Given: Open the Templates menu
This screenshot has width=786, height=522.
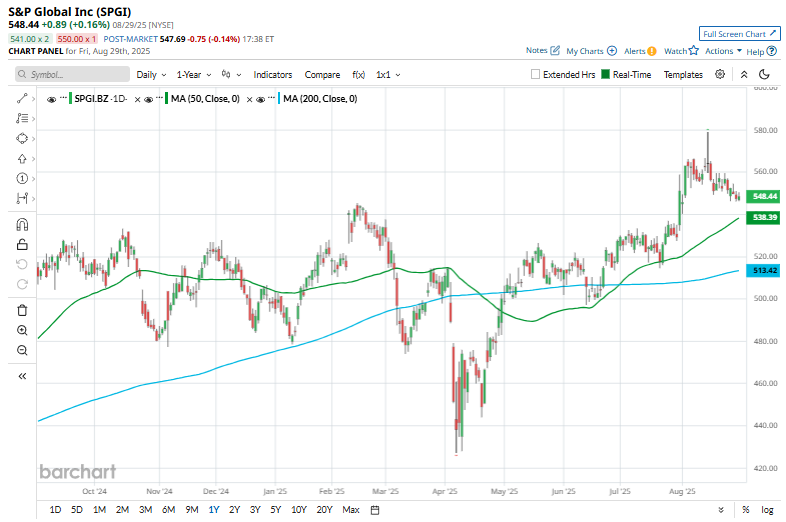Looking at the screenshot, I should point(683,74).
